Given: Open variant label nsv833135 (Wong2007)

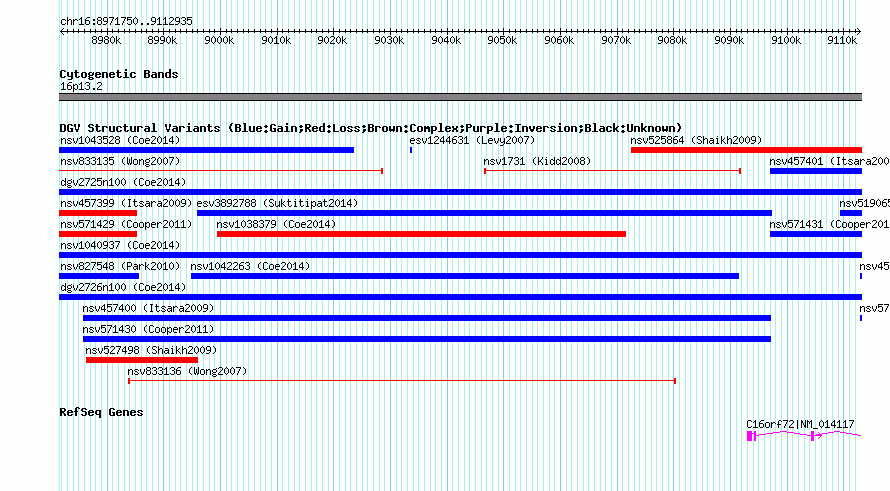Looking at the screenshot, I should coord(120,161).
